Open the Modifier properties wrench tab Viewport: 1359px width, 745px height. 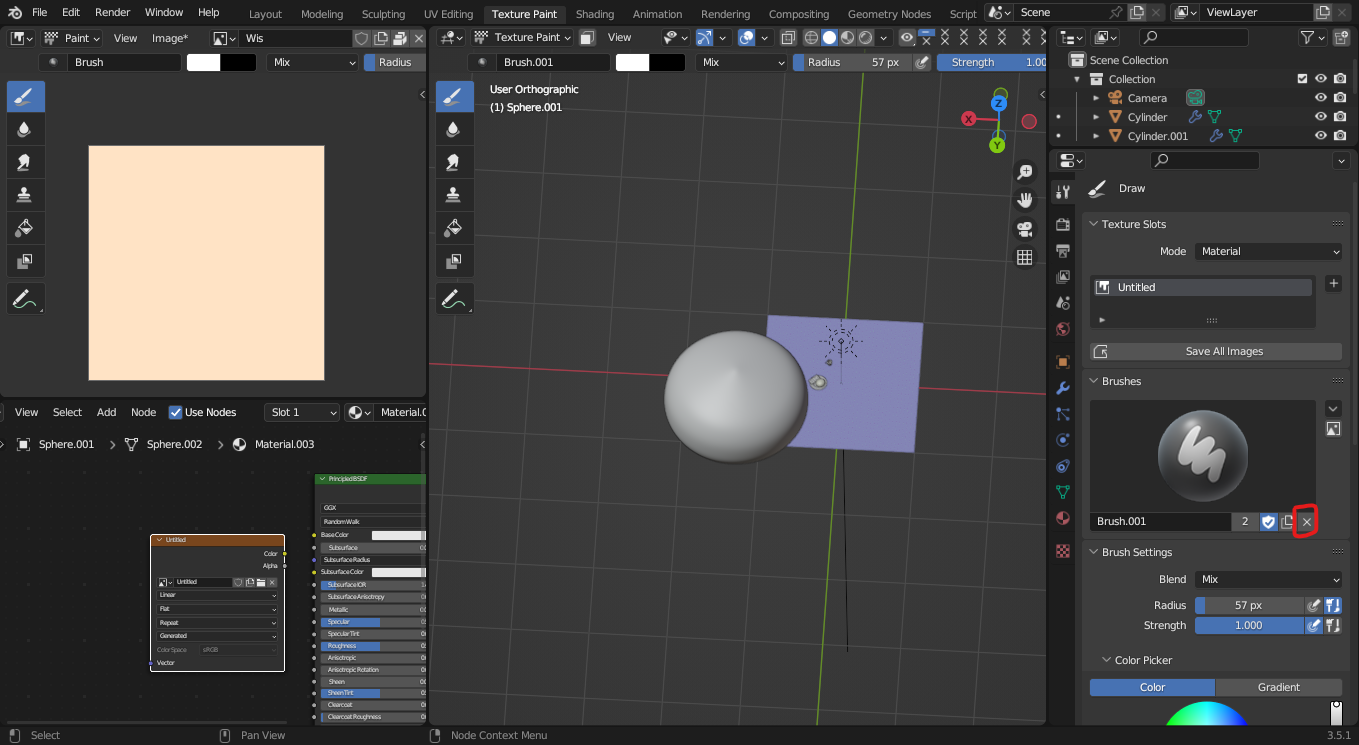[x=1063, y=388]
